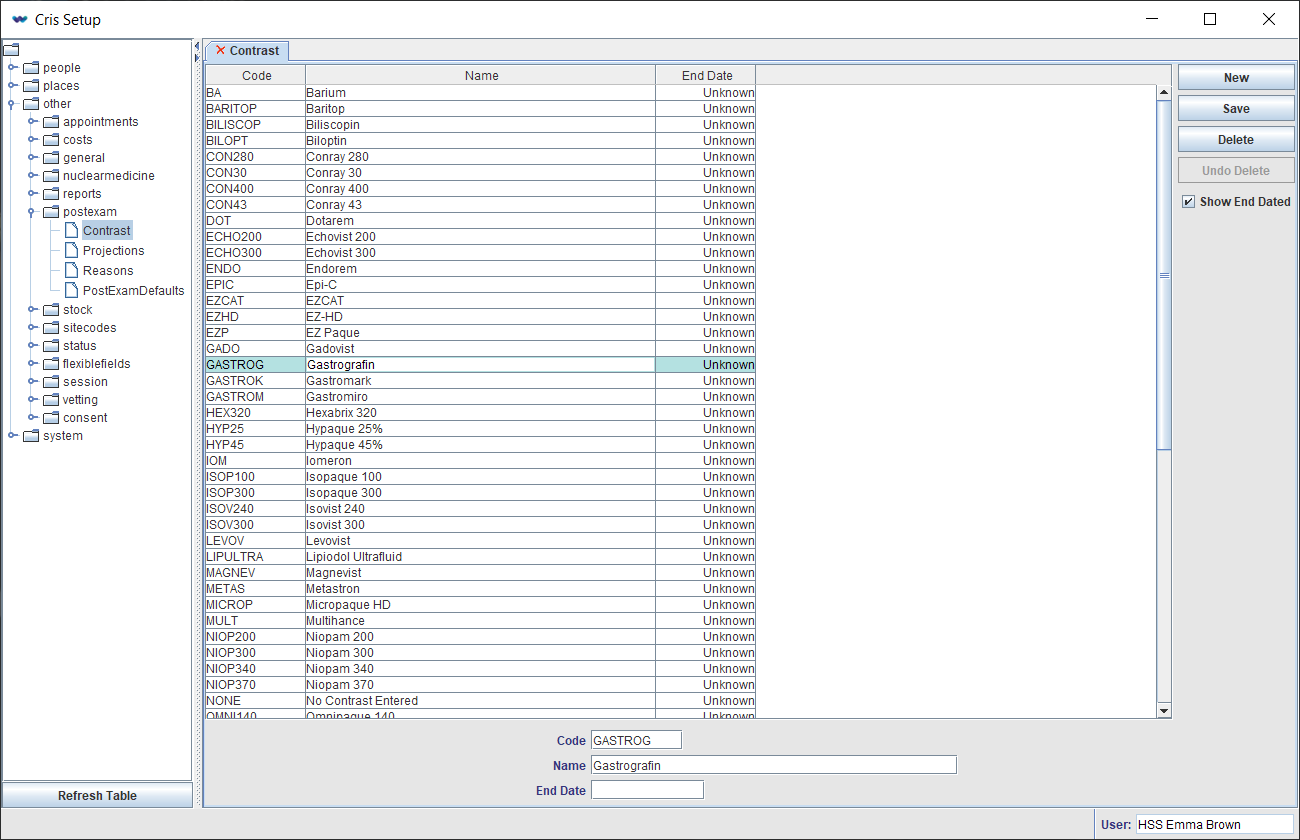
Task: Collapse the other tree node
Action: click(x=12, y=104)
